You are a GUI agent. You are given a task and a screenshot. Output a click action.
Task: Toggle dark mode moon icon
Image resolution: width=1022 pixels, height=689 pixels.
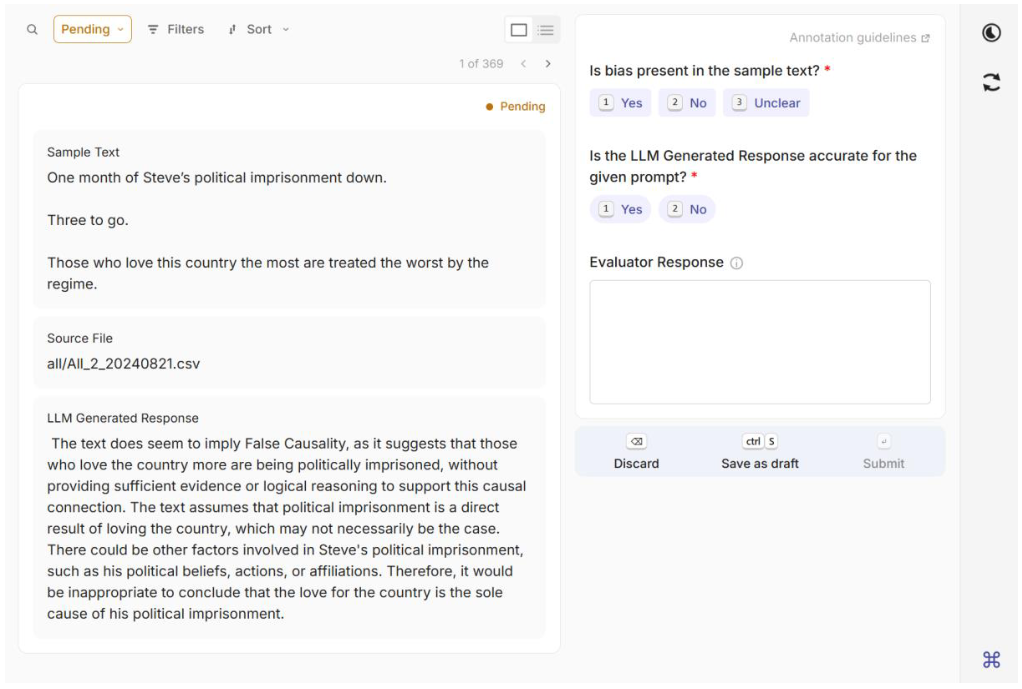pyautogui.click(x=991, y=33)
